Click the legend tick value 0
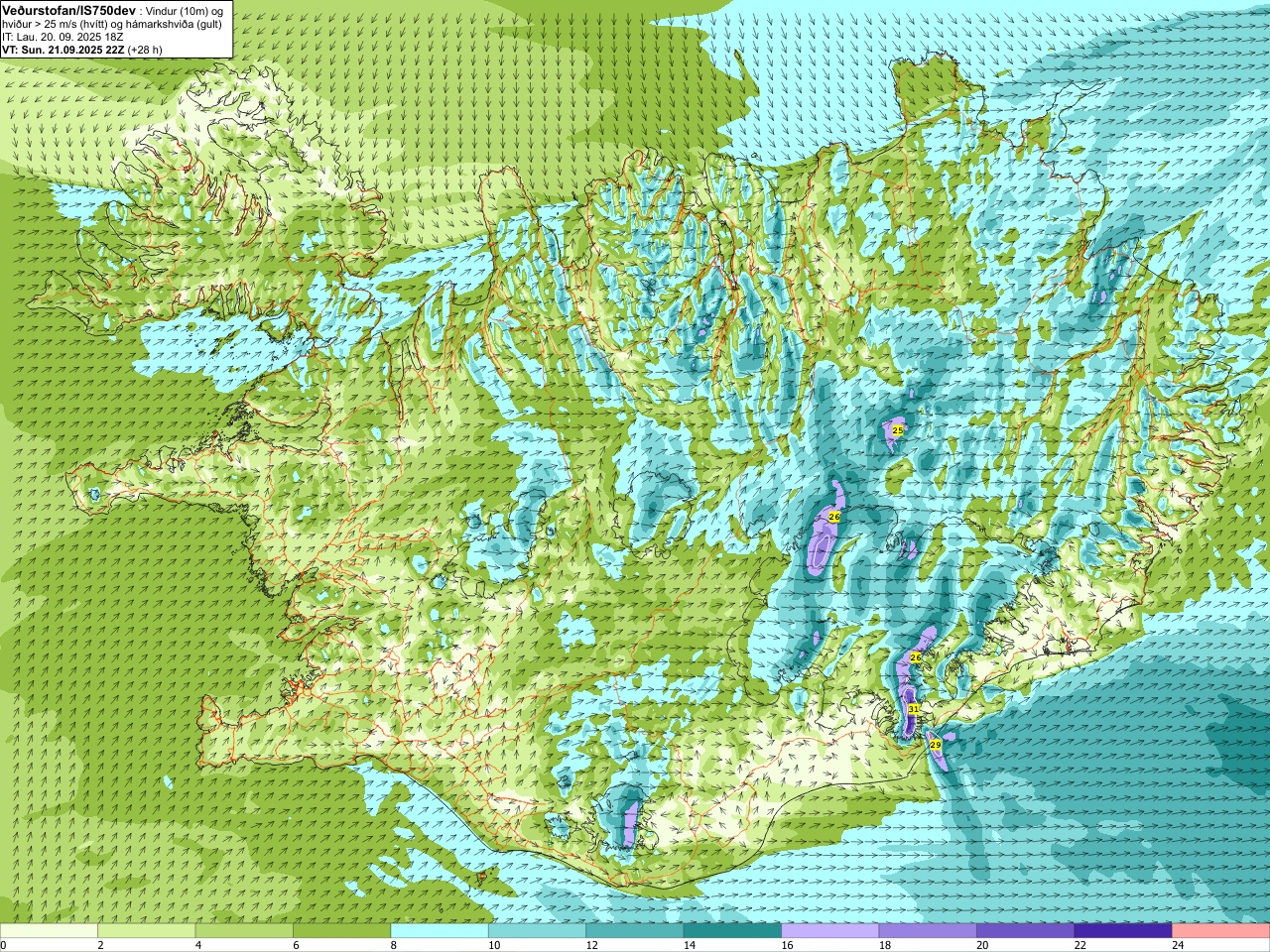Viewport: 1270px width, 952px height. click(x=4, y=945)
